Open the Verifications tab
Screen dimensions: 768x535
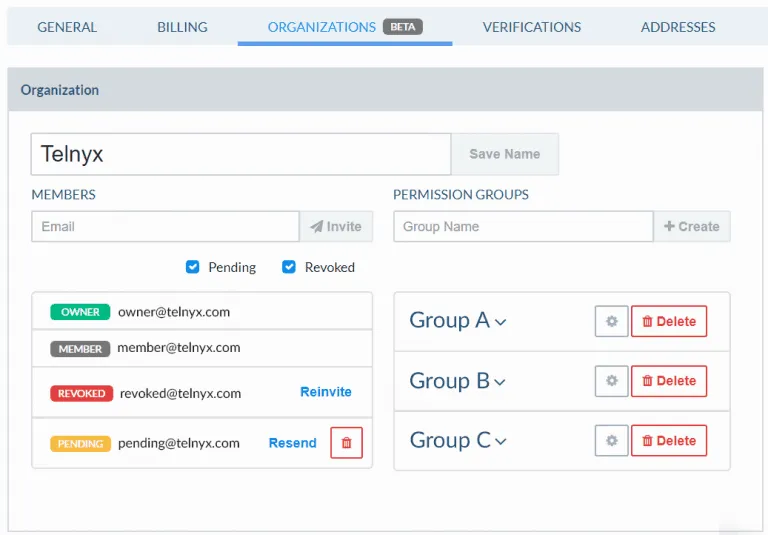[531, 27]
